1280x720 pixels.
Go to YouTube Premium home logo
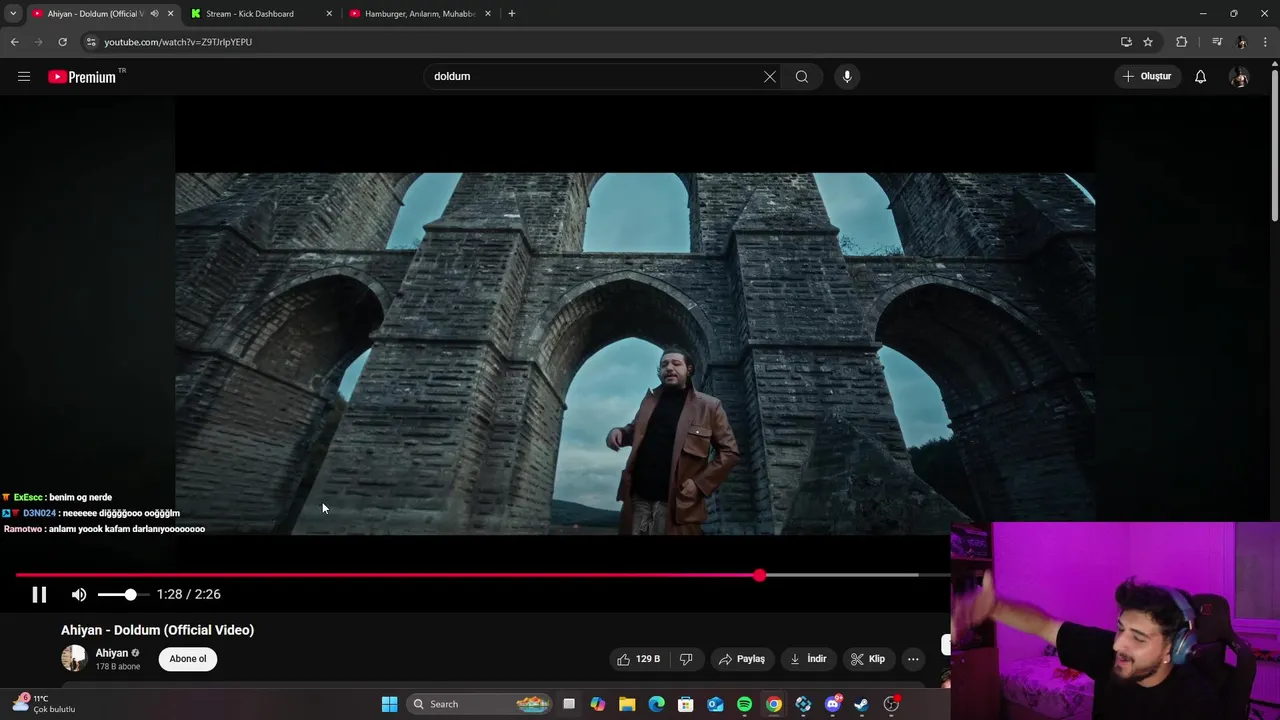coord(82,77)
